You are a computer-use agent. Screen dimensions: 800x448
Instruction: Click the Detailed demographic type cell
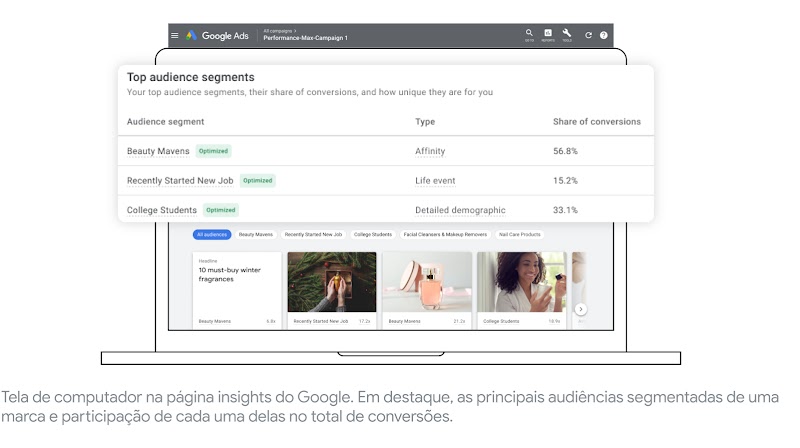(460, 210)
